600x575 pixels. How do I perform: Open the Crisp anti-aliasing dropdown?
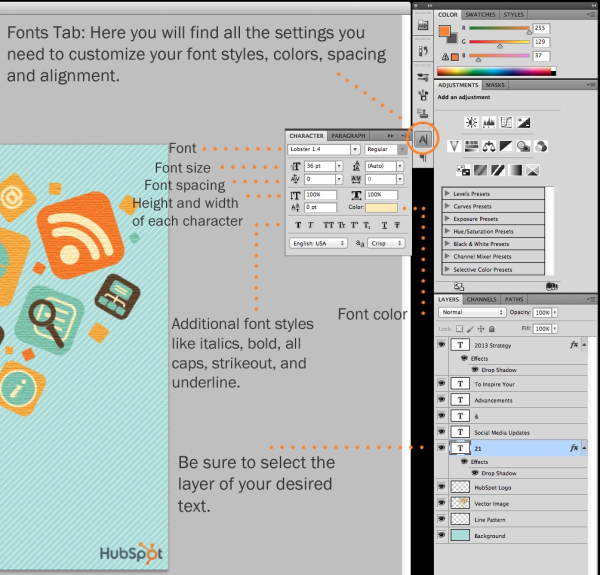coord(386,243)
